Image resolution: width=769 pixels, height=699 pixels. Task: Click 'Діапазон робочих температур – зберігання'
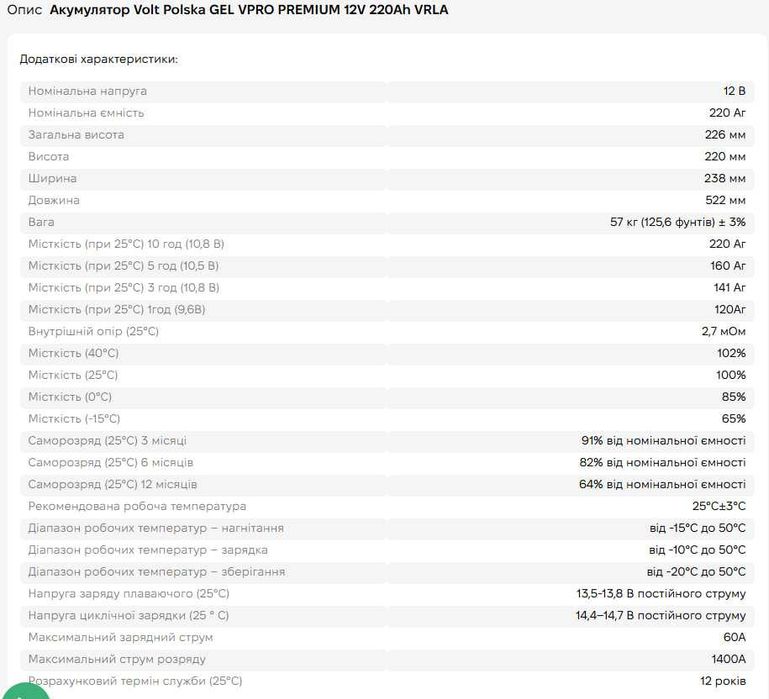(156, 572)
